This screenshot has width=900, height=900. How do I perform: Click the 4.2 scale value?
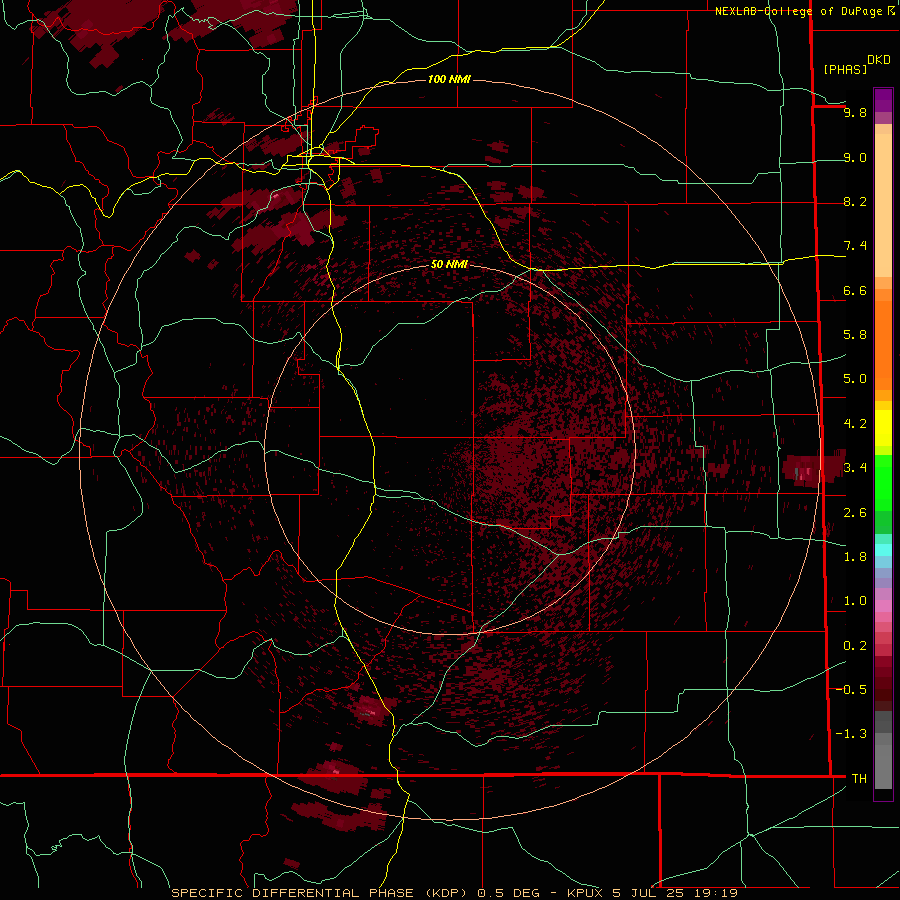(x=855, y=424)
